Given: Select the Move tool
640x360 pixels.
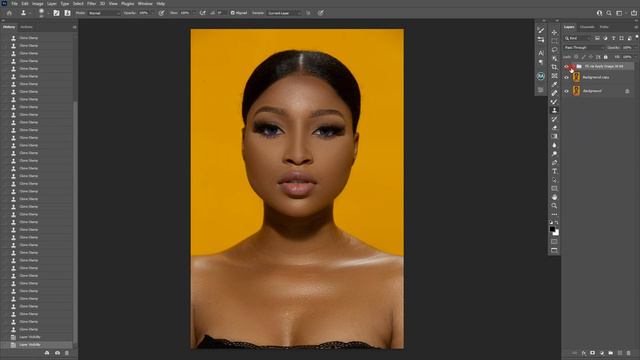Looking at the screenshot, I should tap(554, 32).
